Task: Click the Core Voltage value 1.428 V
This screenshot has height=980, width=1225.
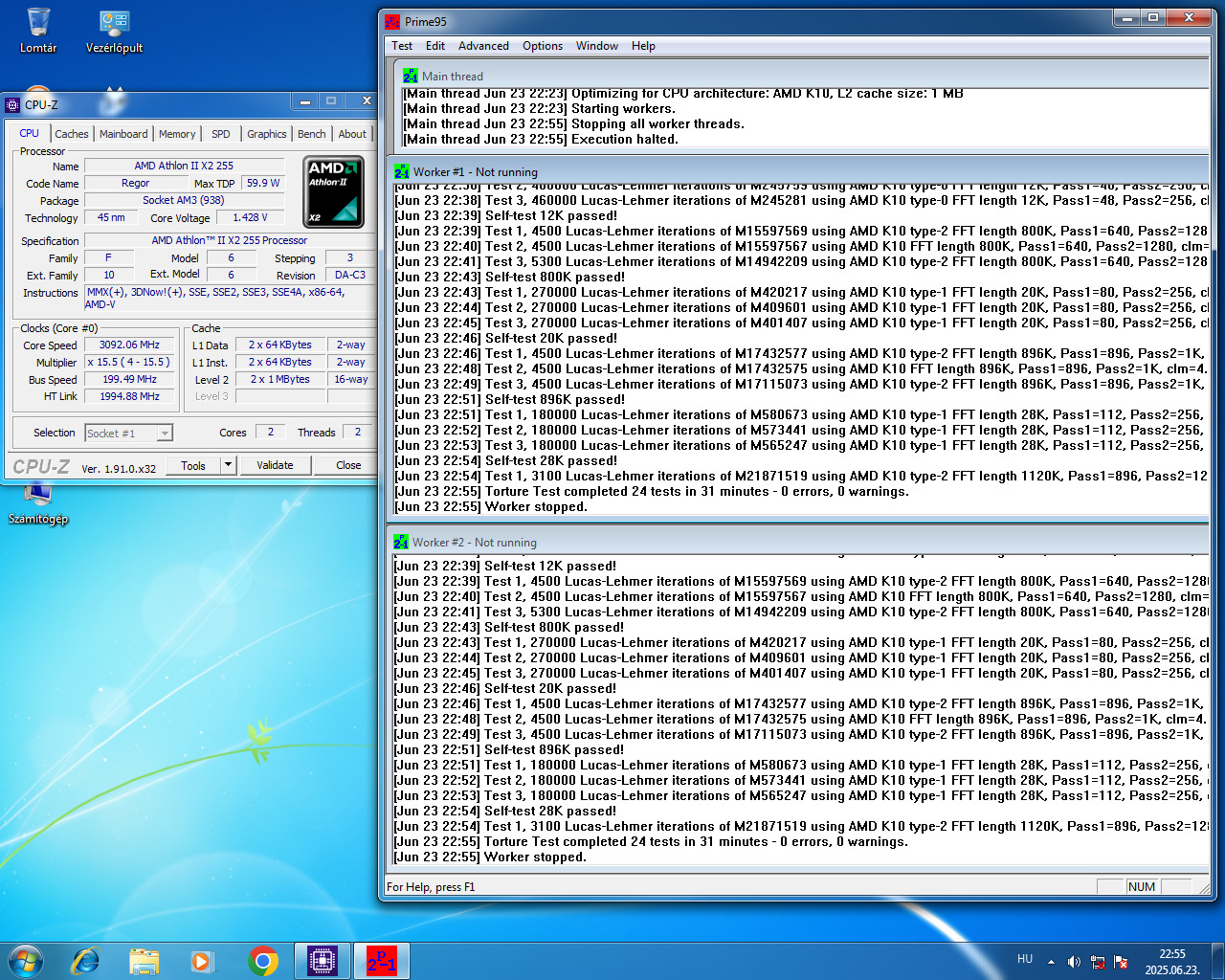Action: [251, 217]
